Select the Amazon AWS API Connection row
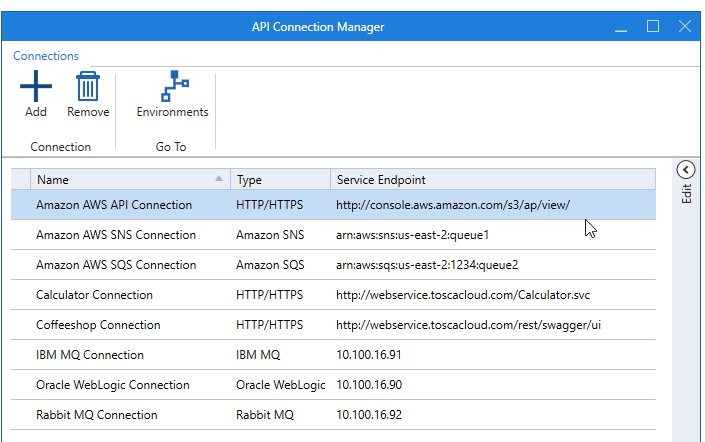Image resolution: width=705 pixels, height=442 pixels. pyautogui.click(x=333, y=205)
